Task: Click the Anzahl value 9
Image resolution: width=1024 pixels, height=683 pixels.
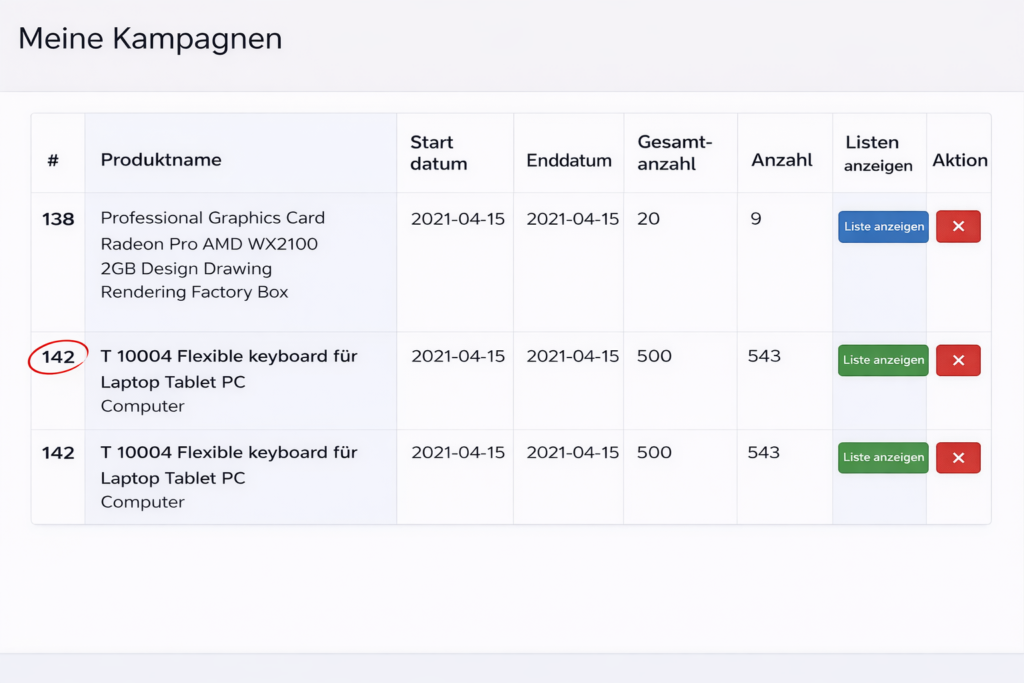Action: click(756, 219)
